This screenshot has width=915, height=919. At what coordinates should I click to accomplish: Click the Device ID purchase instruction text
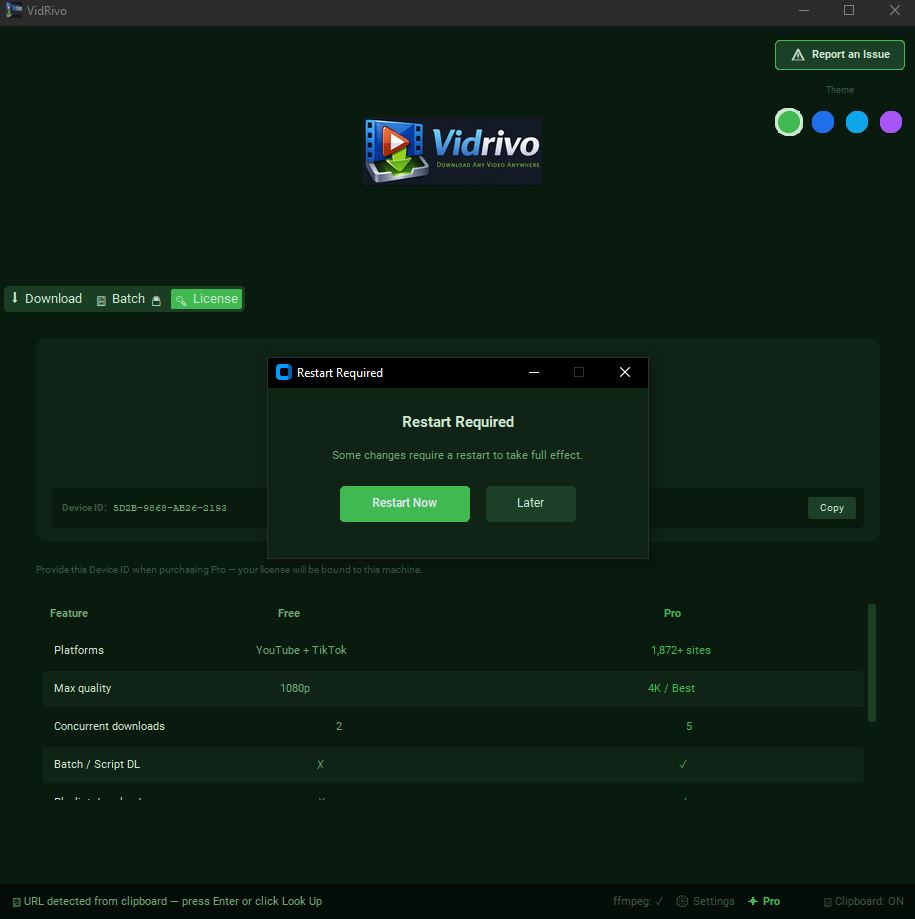click(x=229, y=570)
